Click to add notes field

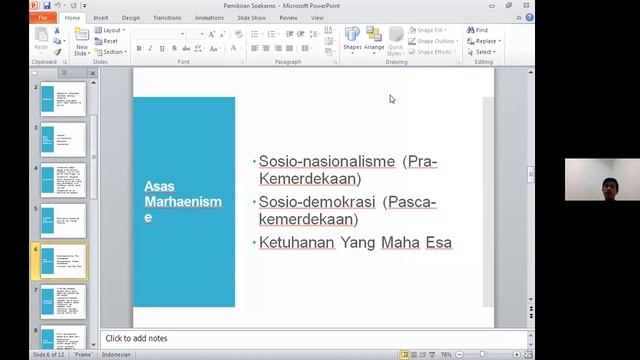313,338
